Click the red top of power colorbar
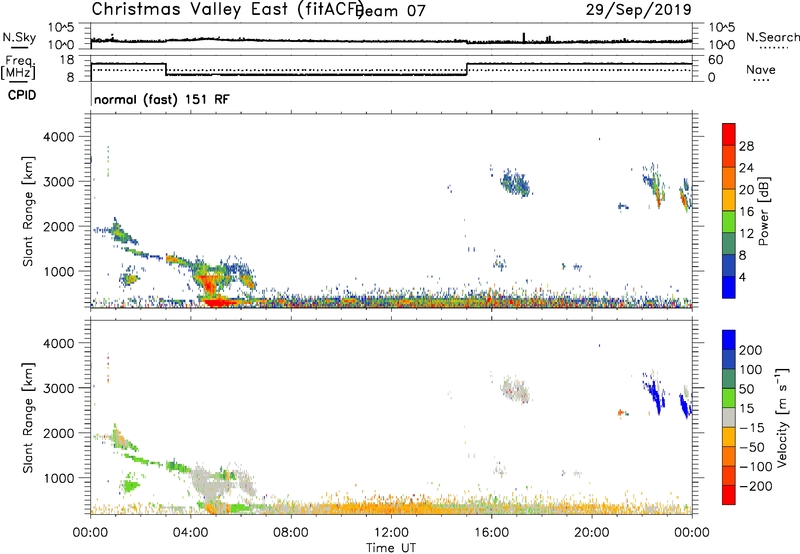 tap(729, 134)
